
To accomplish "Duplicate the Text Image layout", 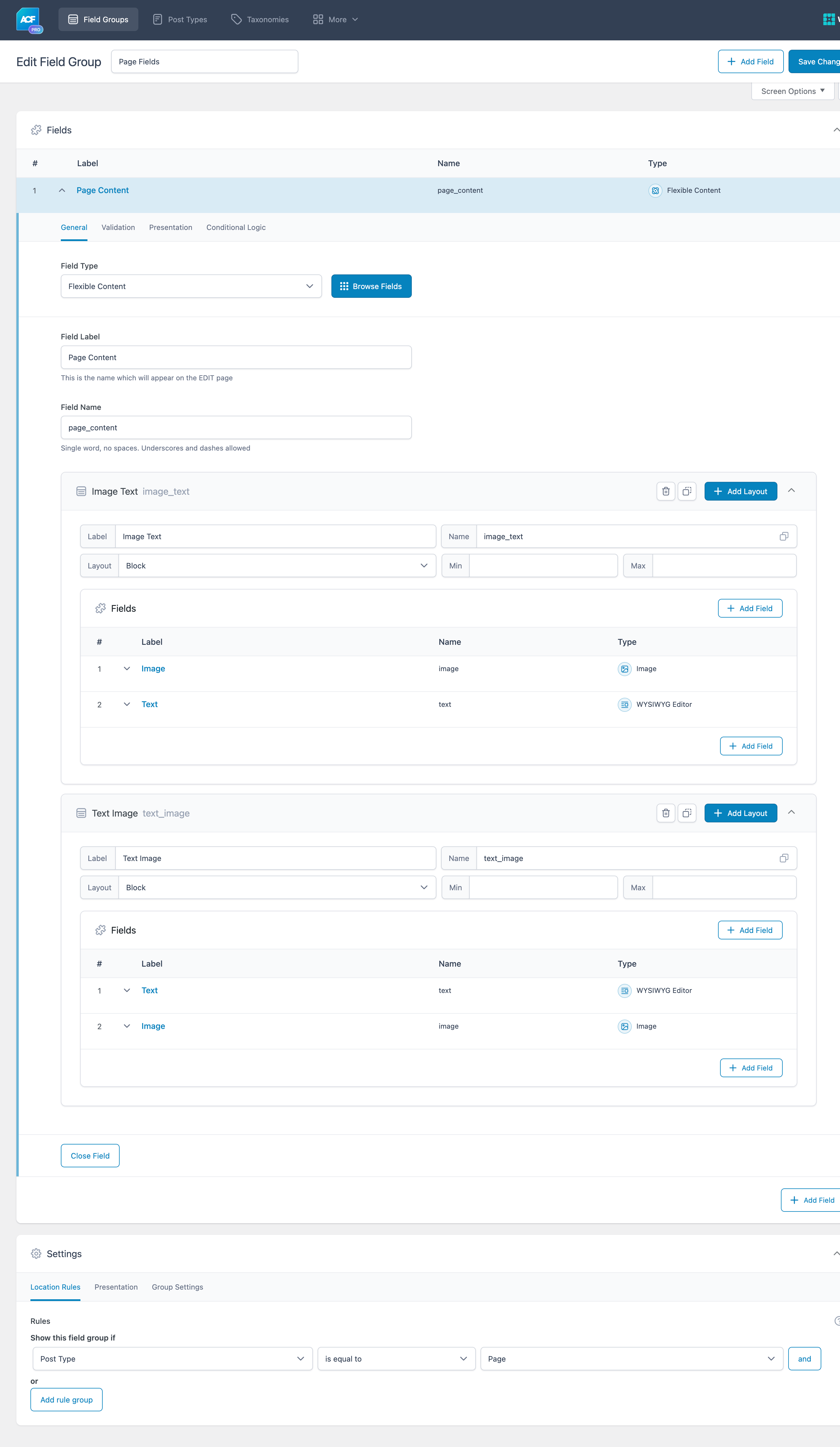I will 687,812.
